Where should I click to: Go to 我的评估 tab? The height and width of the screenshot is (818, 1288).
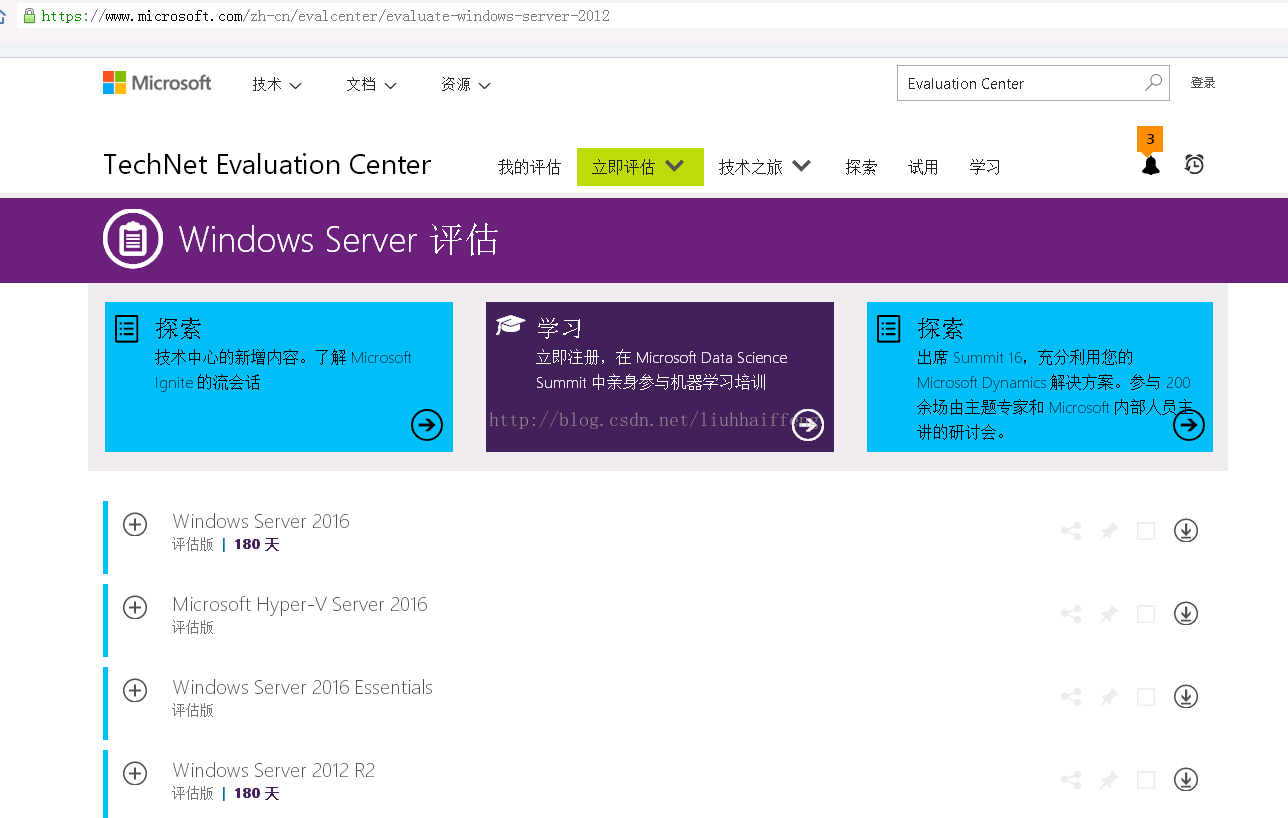point(529,167)
